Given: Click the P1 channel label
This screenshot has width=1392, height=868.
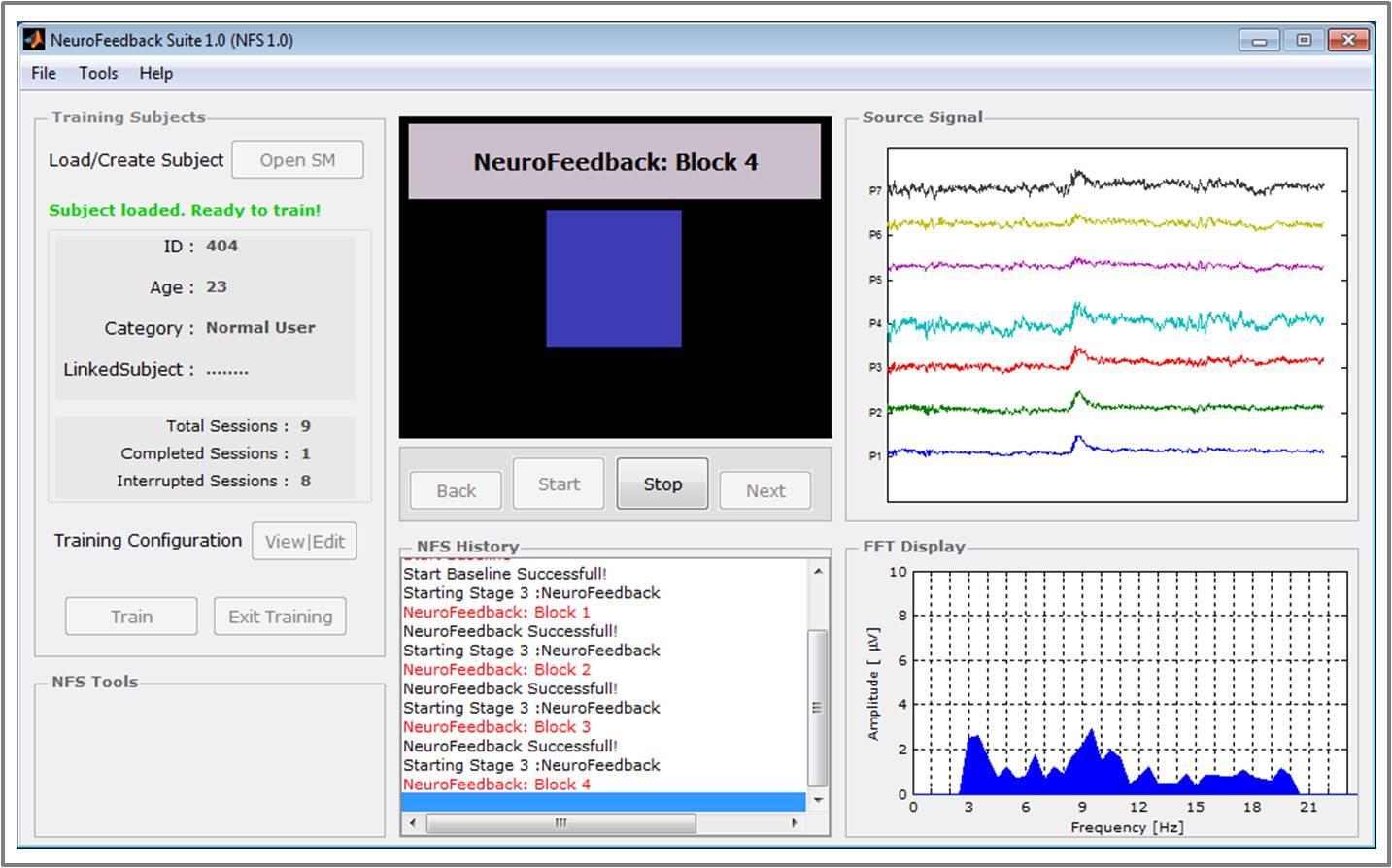Looking at the screenshot, I should [x=875, y=455].
